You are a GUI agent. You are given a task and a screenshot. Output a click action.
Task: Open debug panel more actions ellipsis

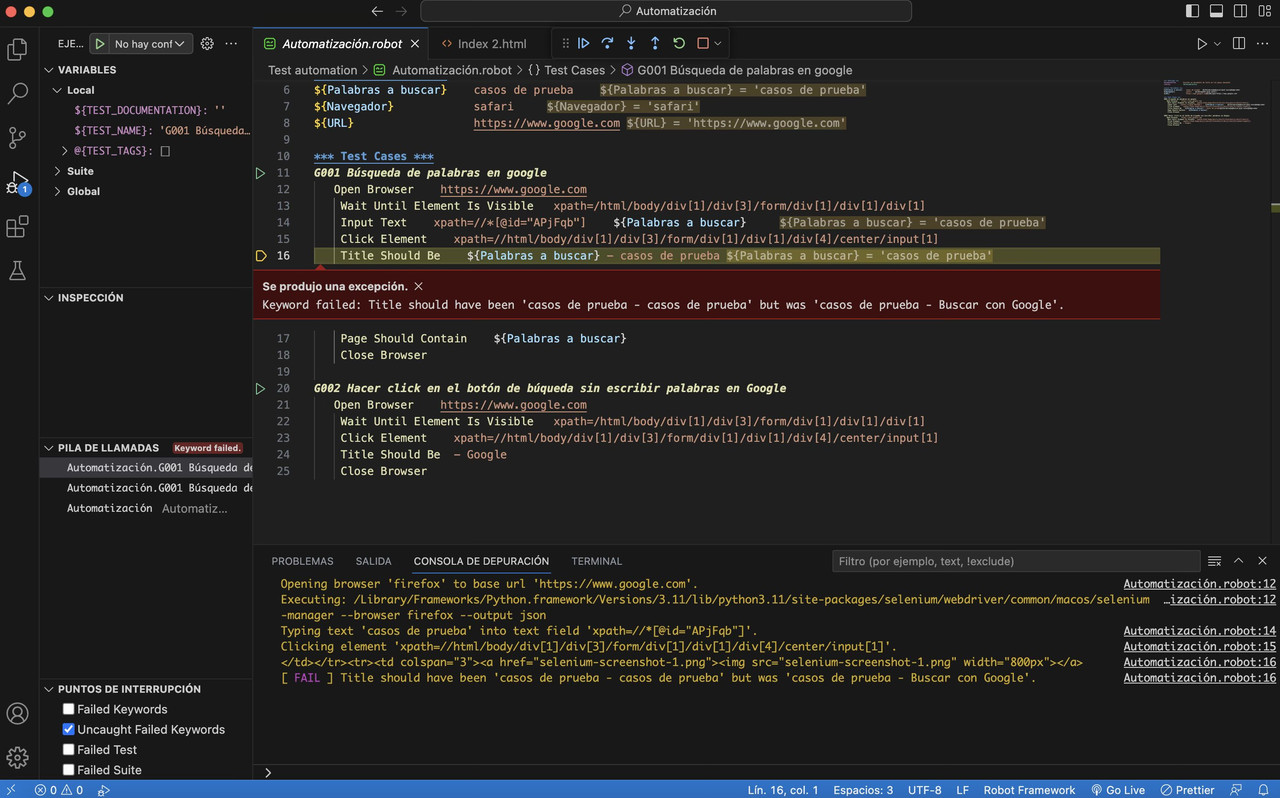point(232,44)
